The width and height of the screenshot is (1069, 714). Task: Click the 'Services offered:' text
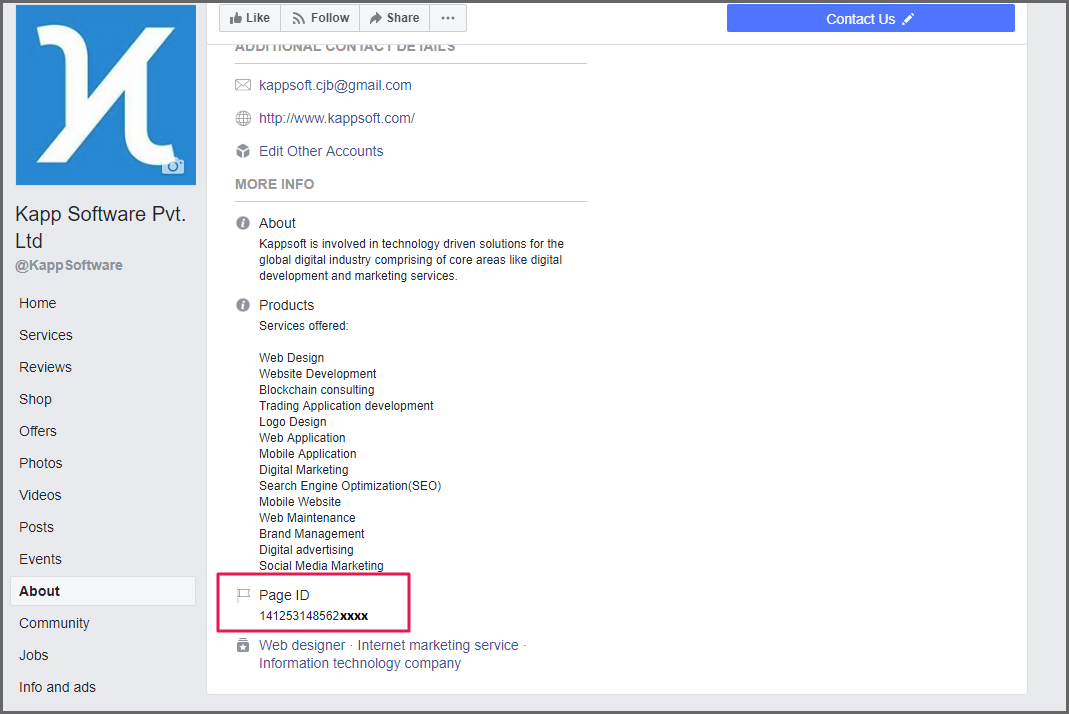(303, 326)
